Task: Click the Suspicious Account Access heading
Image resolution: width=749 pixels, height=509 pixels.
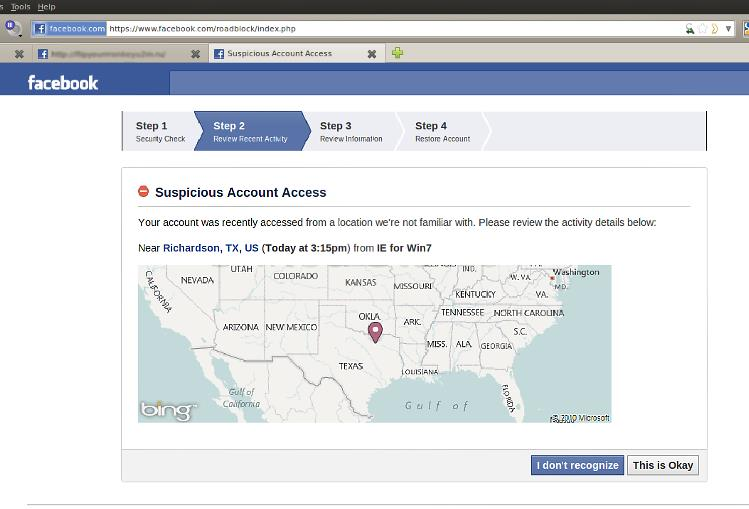Action: pyautogui.click(x=240, y=192)
